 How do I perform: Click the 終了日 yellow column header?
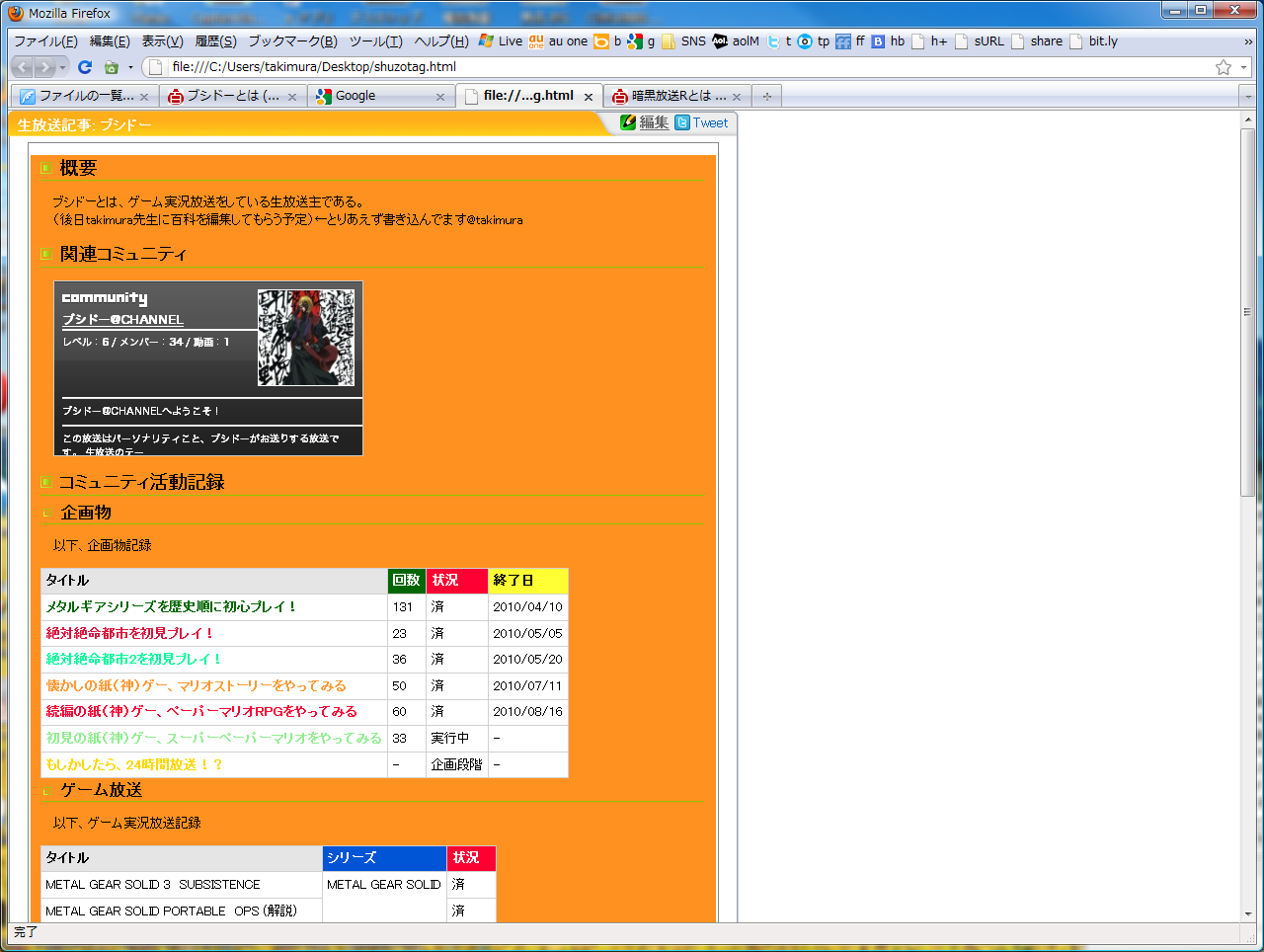tap(528, 581)
